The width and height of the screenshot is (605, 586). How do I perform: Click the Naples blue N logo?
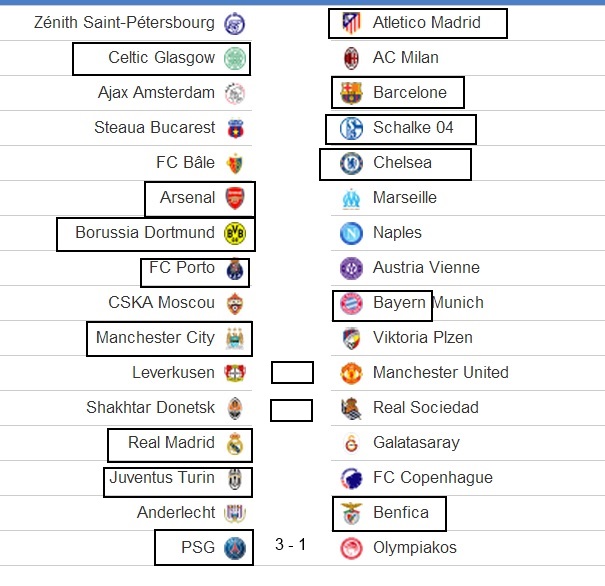pos(351,233)
